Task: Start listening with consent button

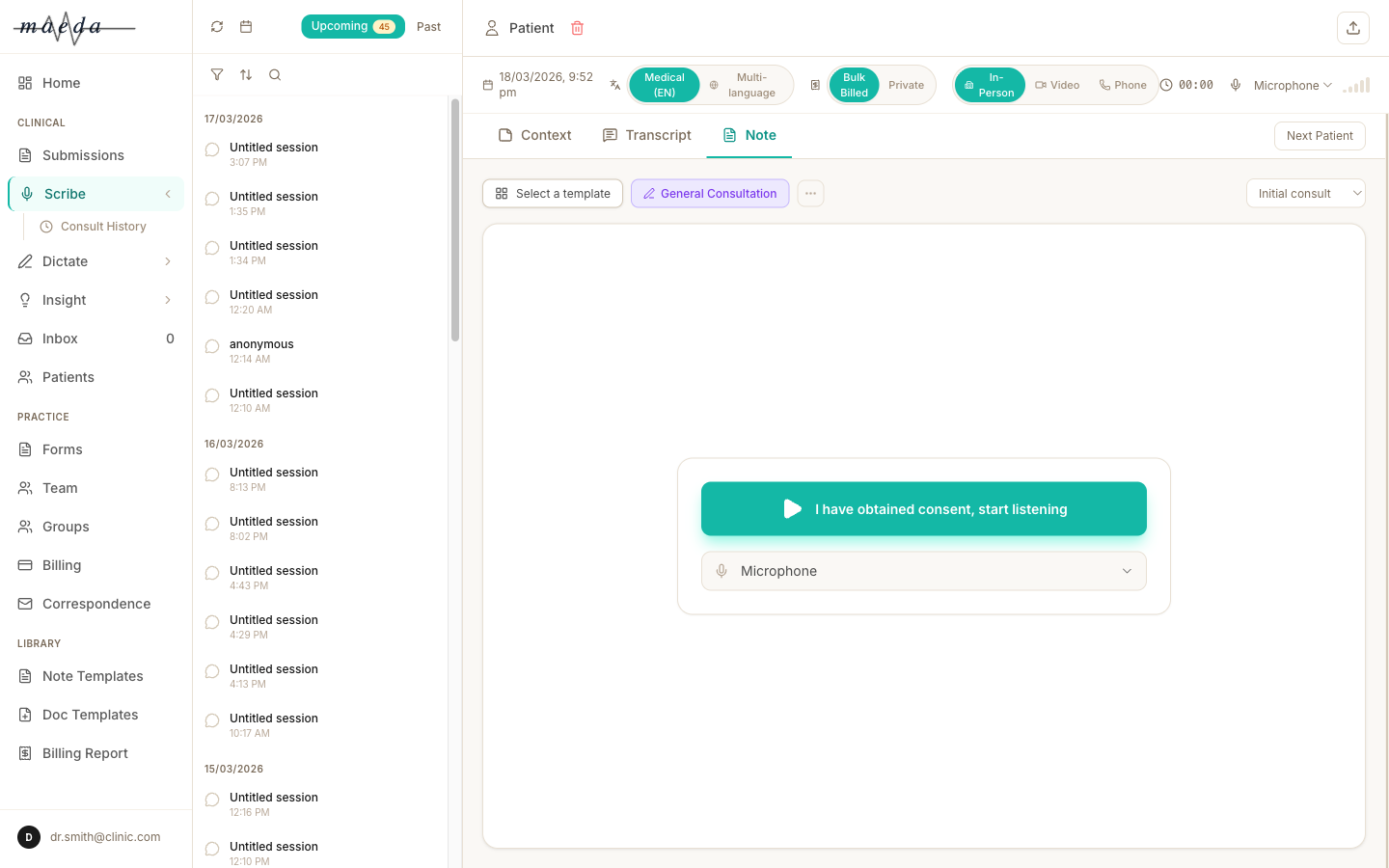Action: point(923,509)
